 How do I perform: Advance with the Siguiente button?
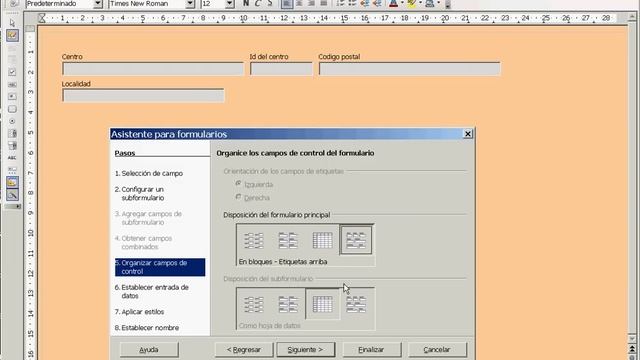305,350
